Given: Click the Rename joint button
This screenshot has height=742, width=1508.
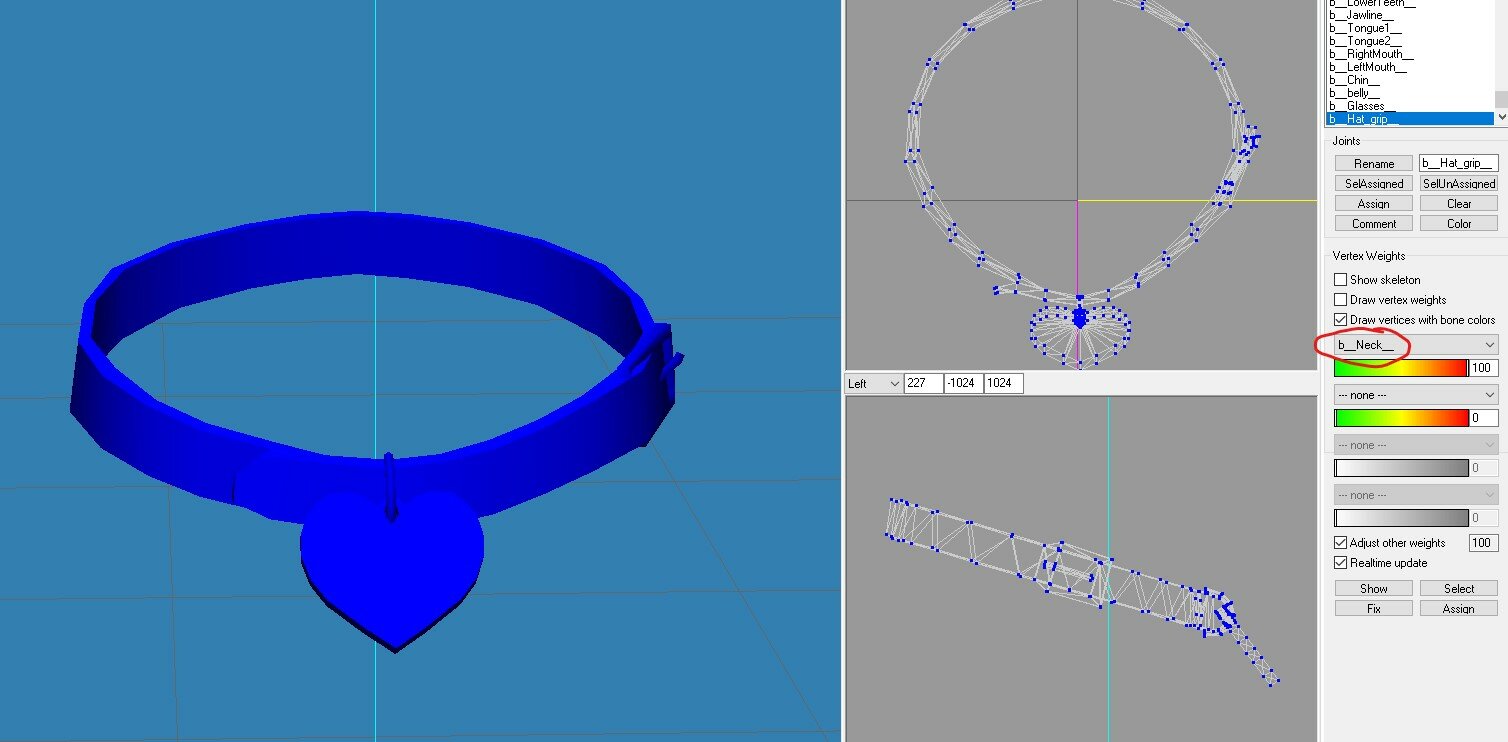Looking at the screenshot, I should tap(1374, 163).
